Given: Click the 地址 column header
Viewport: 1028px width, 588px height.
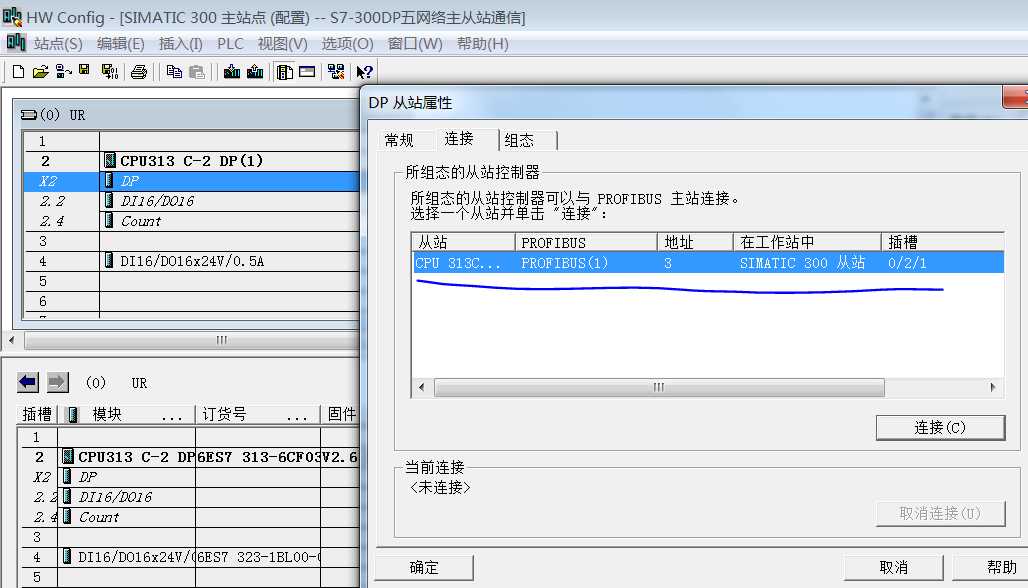Looking at the screenshot, I should pyautogui.click(x=695, y=242).
